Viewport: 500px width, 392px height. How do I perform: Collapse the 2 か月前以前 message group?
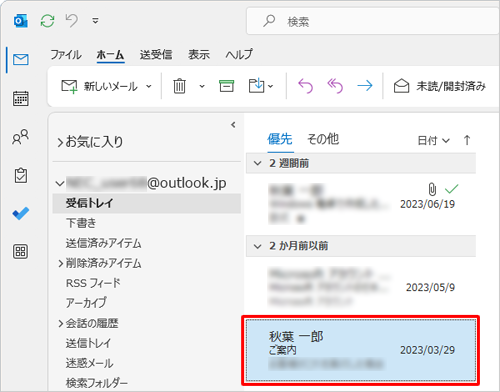point(257,246)
